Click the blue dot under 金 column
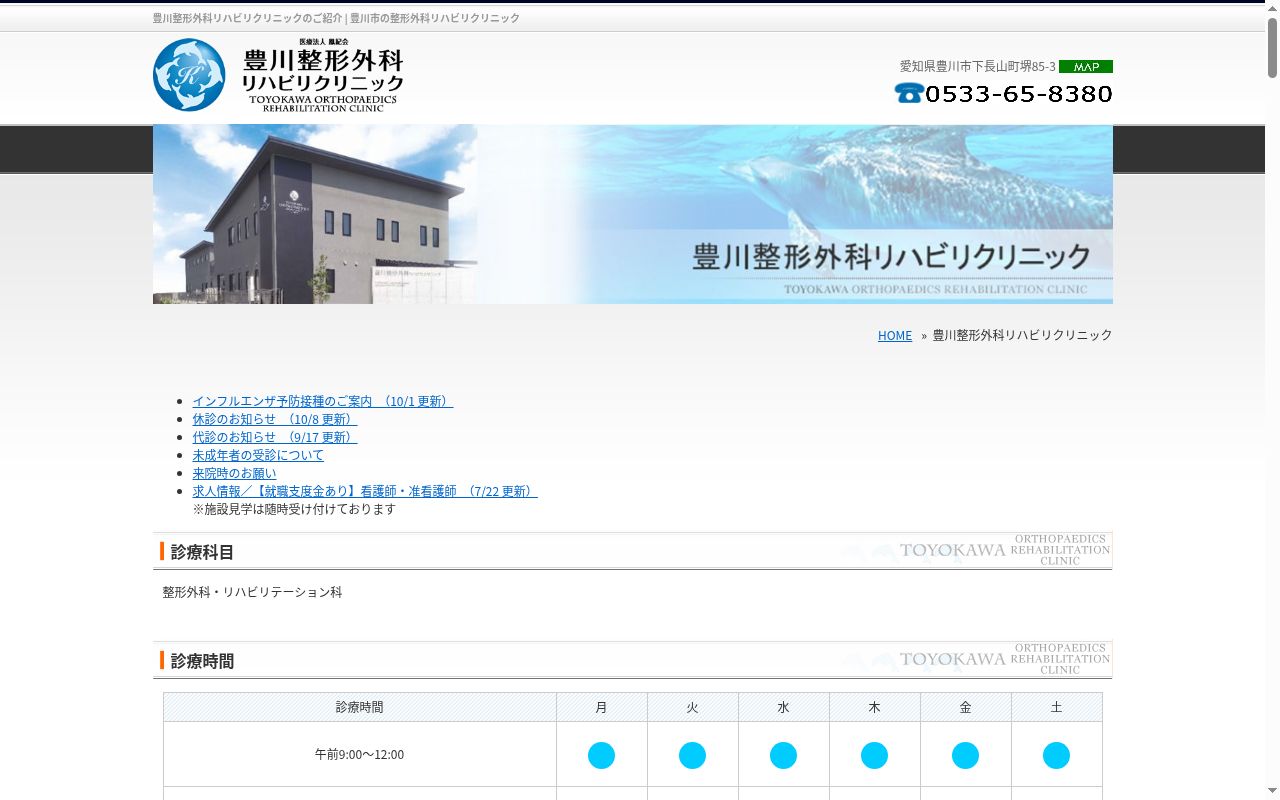The image size is (1280, 800). point(965,755)
